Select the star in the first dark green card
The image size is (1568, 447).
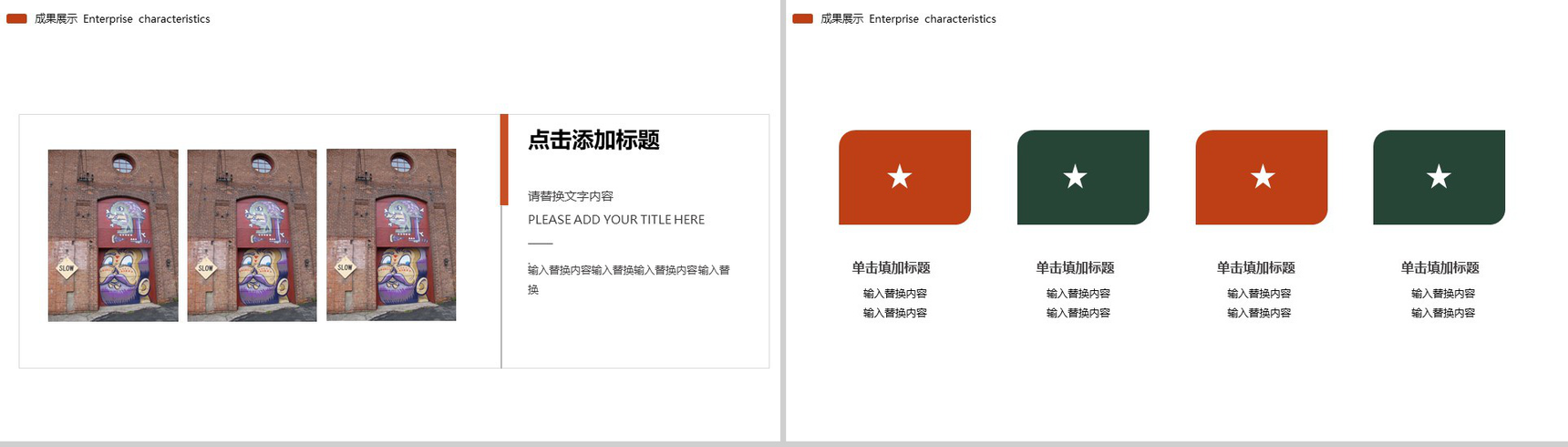tap(1076, 177)
